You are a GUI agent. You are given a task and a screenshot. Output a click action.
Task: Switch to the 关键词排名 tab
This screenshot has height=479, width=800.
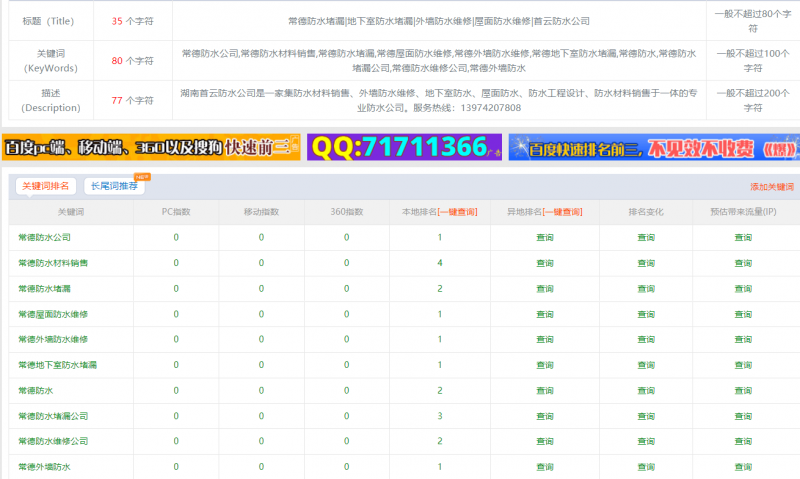click(x=45, y=186)
